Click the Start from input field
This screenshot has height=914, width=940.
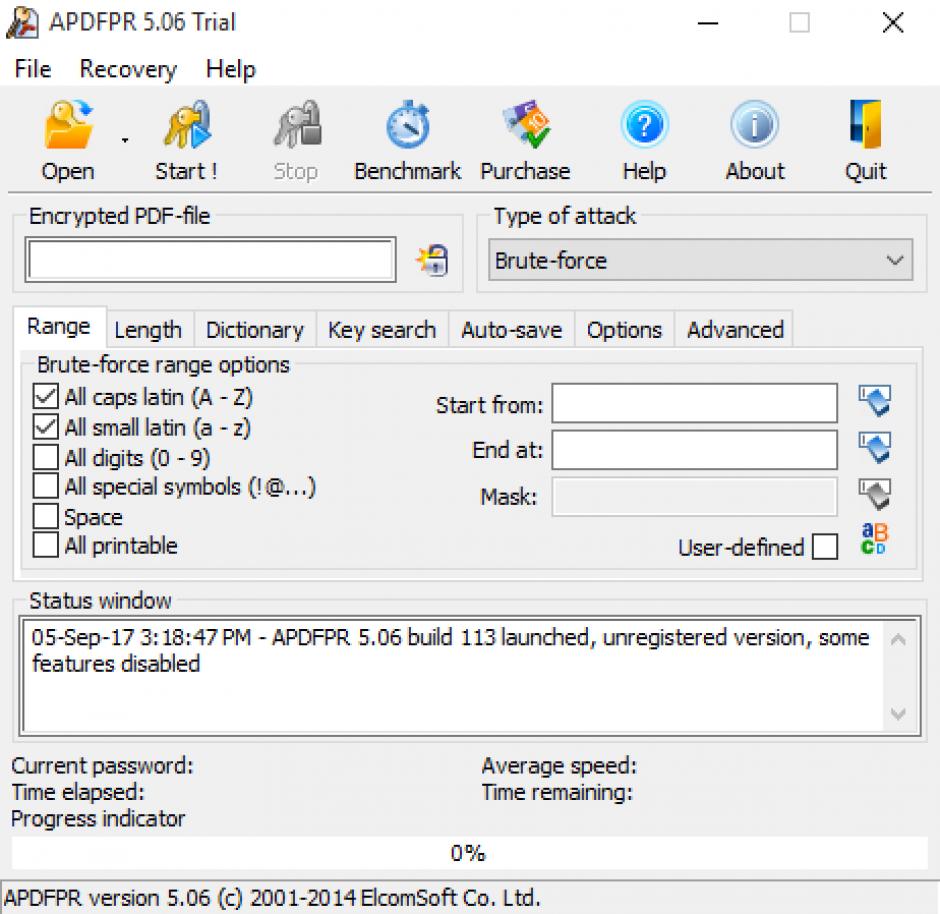[x=694, y=403]
